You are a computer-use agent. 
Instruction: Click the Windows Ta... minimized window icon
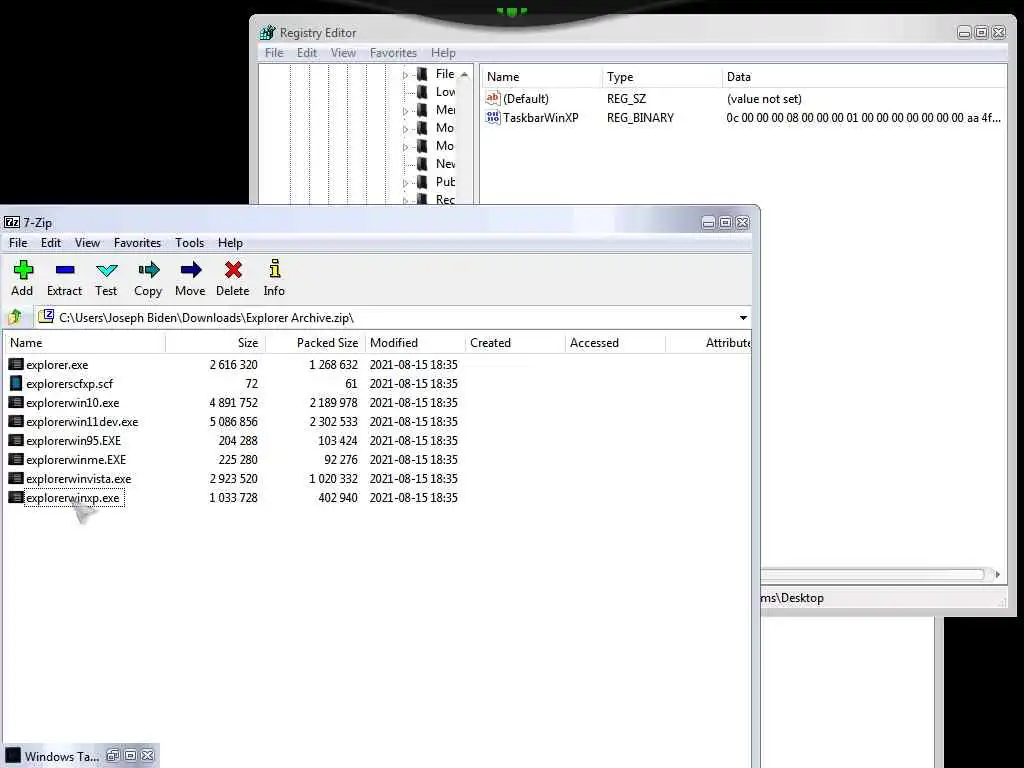[x=12, y=756]
